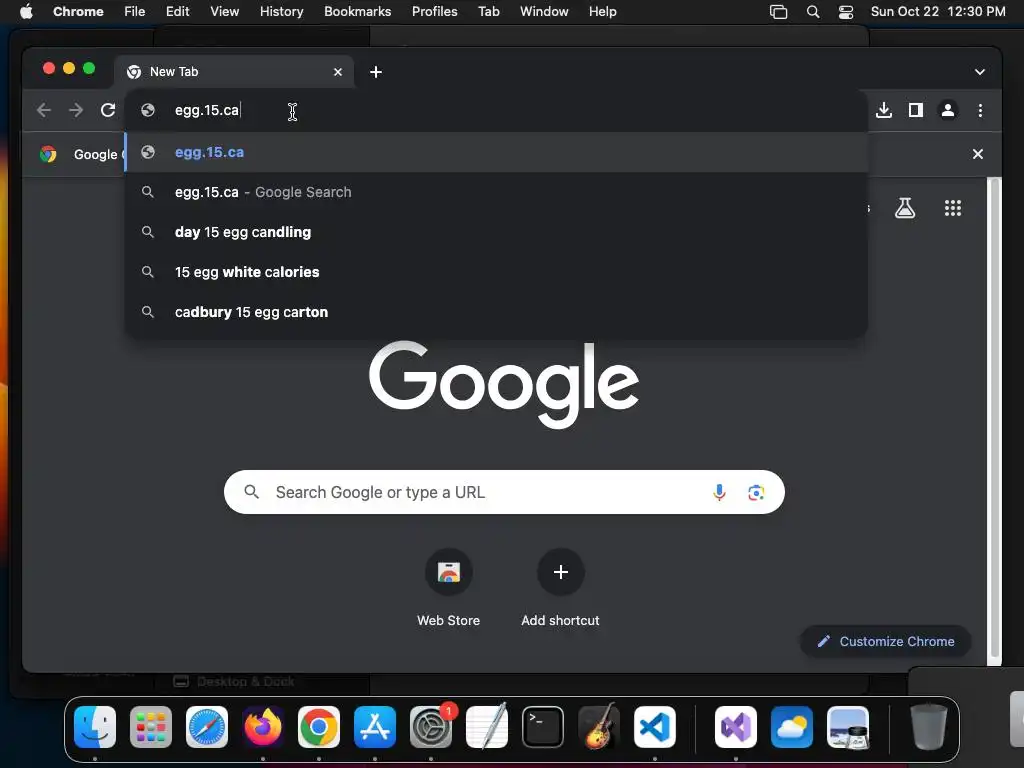Close the New Tab tab
Screen dimensions: 1024x768
click(338, 72)
